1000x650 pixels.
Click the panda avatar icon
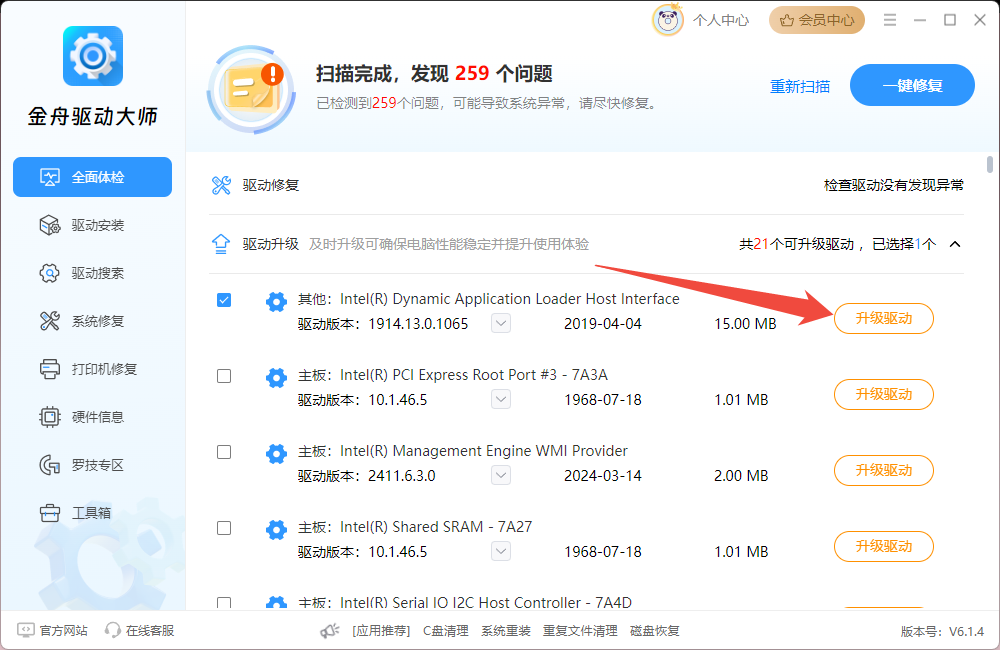668,19
